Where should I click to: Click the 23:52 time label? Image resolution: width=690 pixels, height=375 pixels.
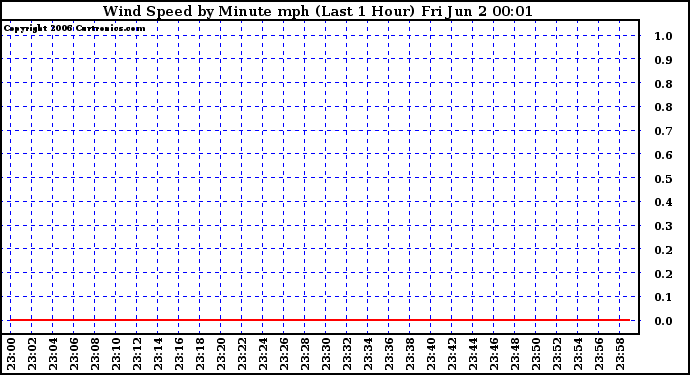pos(557,354)
